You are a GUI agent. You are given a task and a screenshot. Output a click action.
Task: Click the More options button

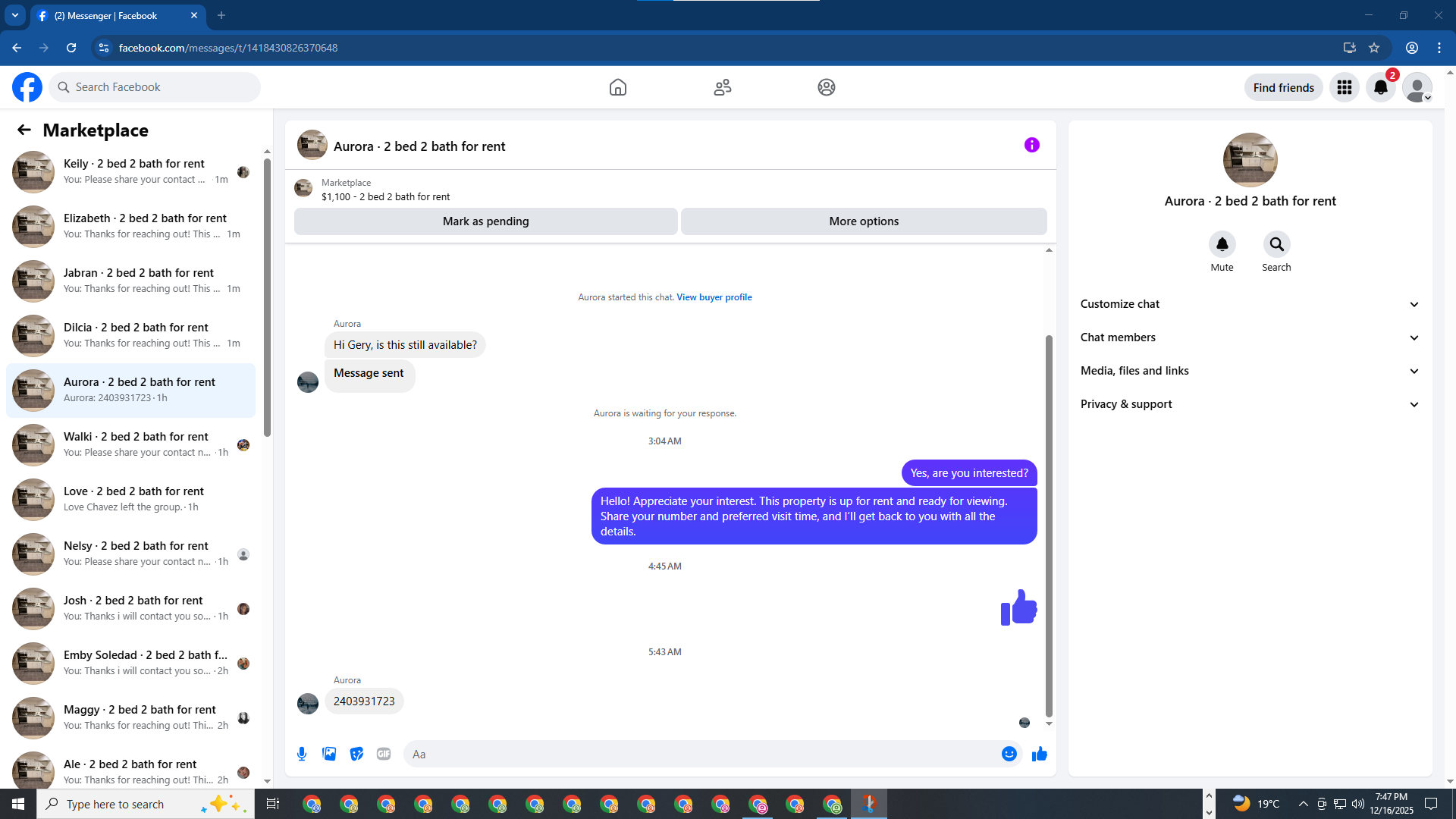tap(864, 221)
